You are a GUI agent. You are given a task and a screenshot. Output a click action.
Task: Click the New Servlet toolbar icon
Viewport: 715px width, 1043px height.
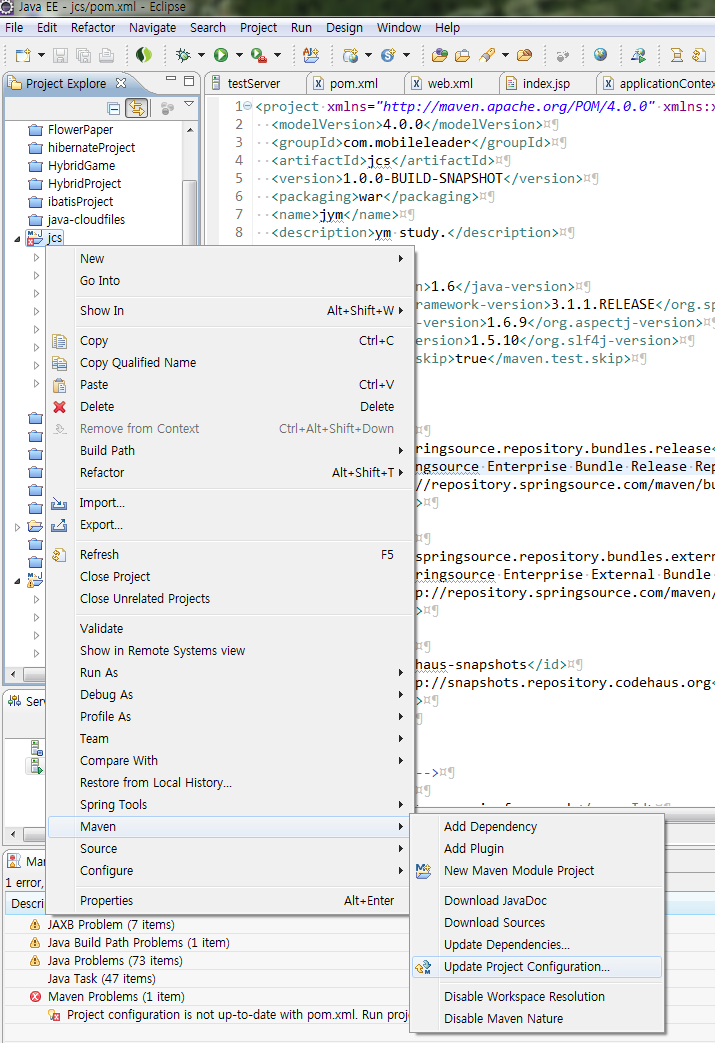(x=388, y=55)
